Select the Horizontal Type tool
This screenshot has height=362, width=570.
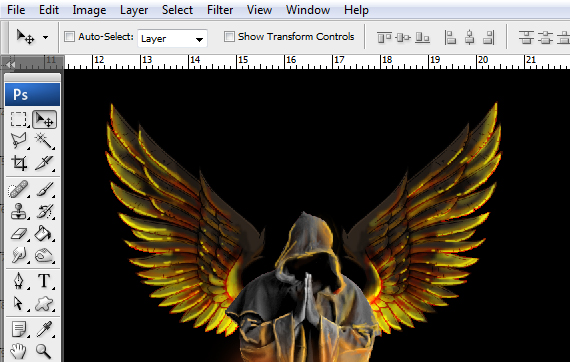(x=44, y=281)
